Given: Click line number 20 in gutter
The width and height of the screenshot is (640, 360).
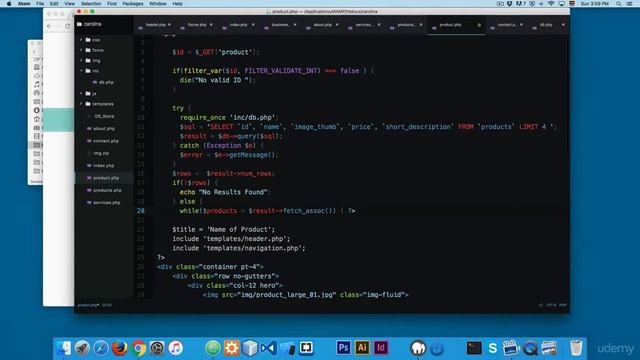Looking at the screenshot, I should [x=141, y=211].
